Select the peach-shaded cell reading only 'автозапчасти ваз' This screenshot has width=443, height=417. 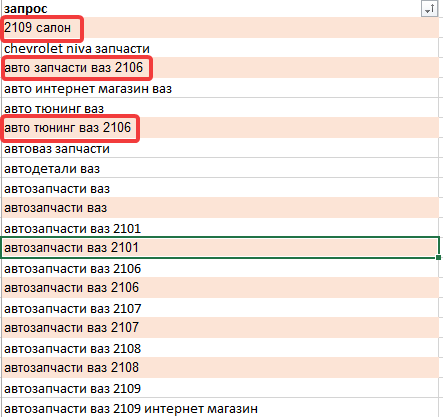pos(220,208)
